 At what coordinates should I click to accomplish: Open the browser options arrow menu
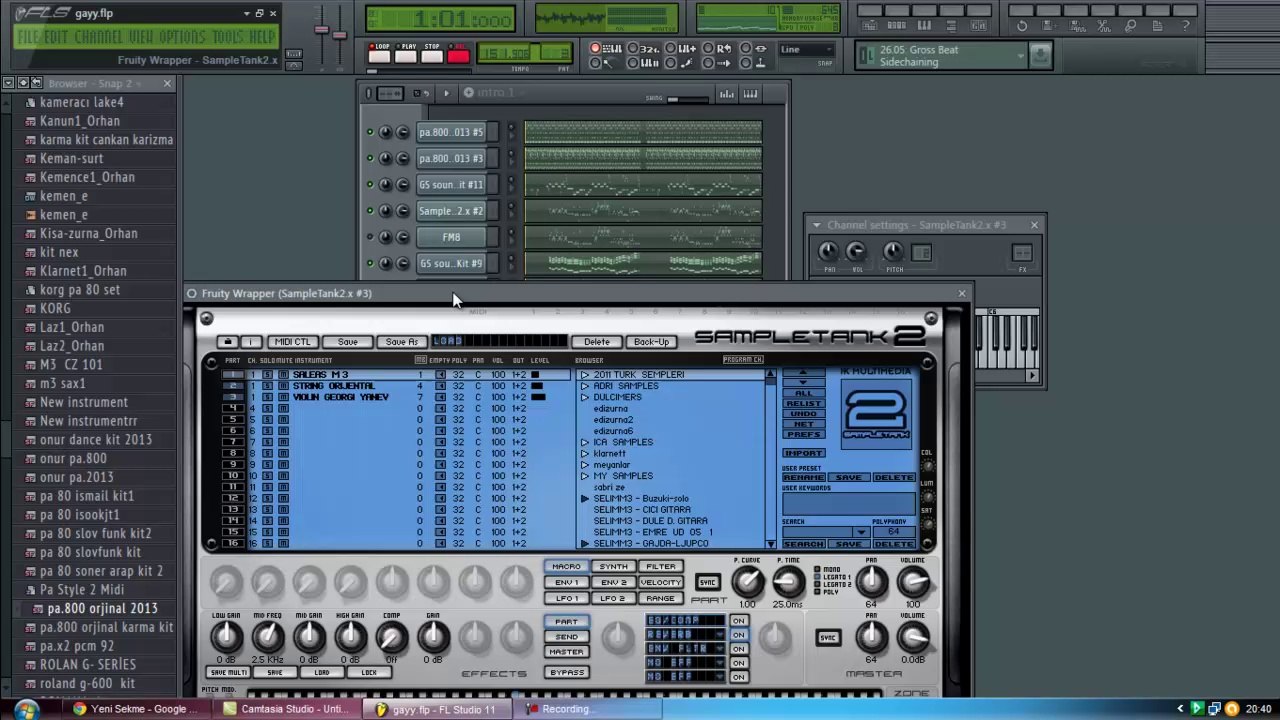tap(8, 83)
